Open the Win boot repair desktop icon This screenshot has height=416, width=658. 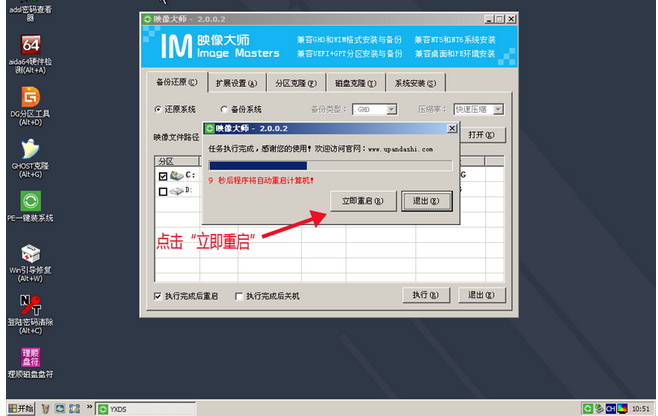pyautogui.click(x=31, y=254)
